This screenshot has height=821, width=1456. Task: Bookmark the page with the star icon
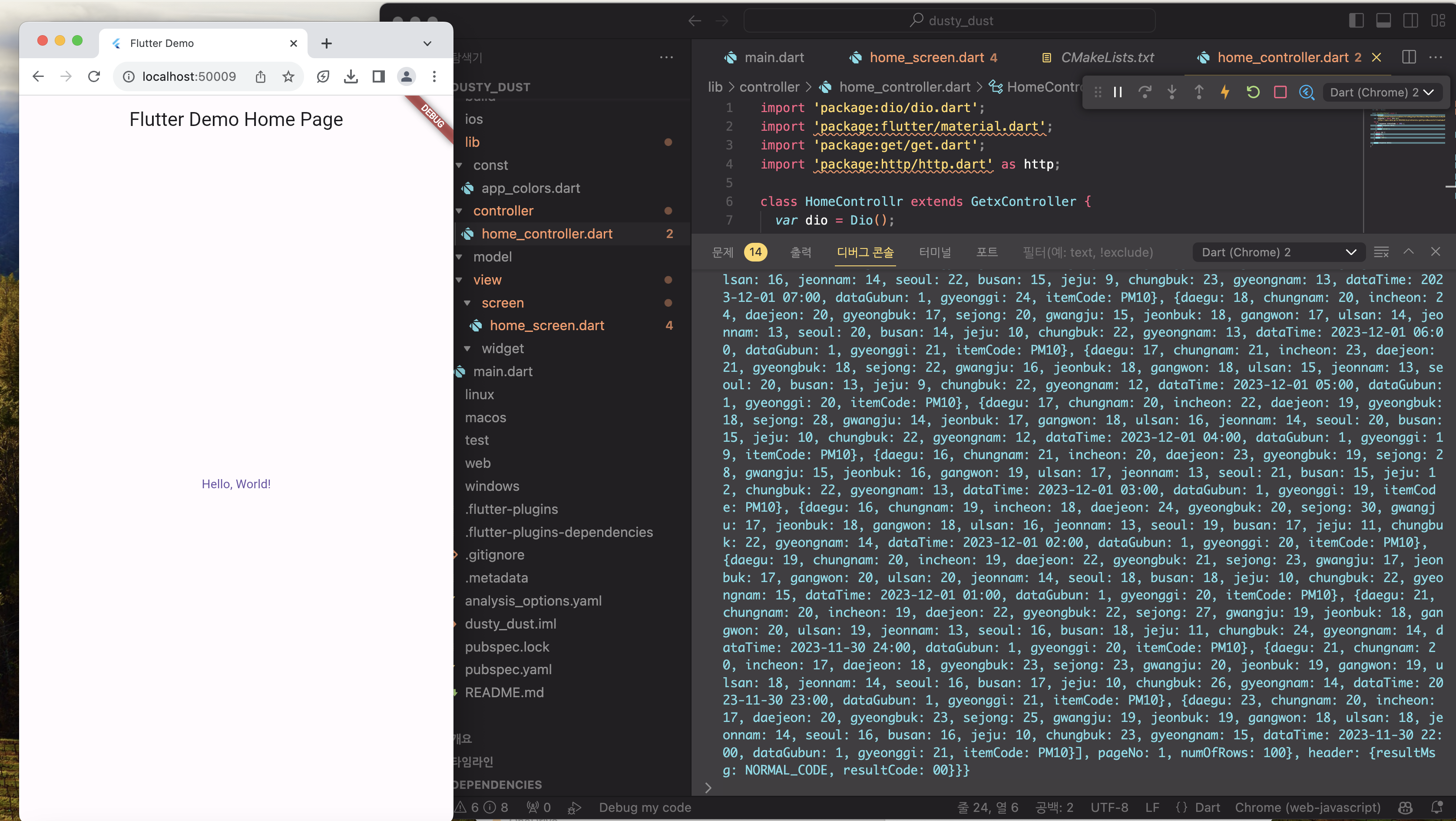(x=288, y=76)
